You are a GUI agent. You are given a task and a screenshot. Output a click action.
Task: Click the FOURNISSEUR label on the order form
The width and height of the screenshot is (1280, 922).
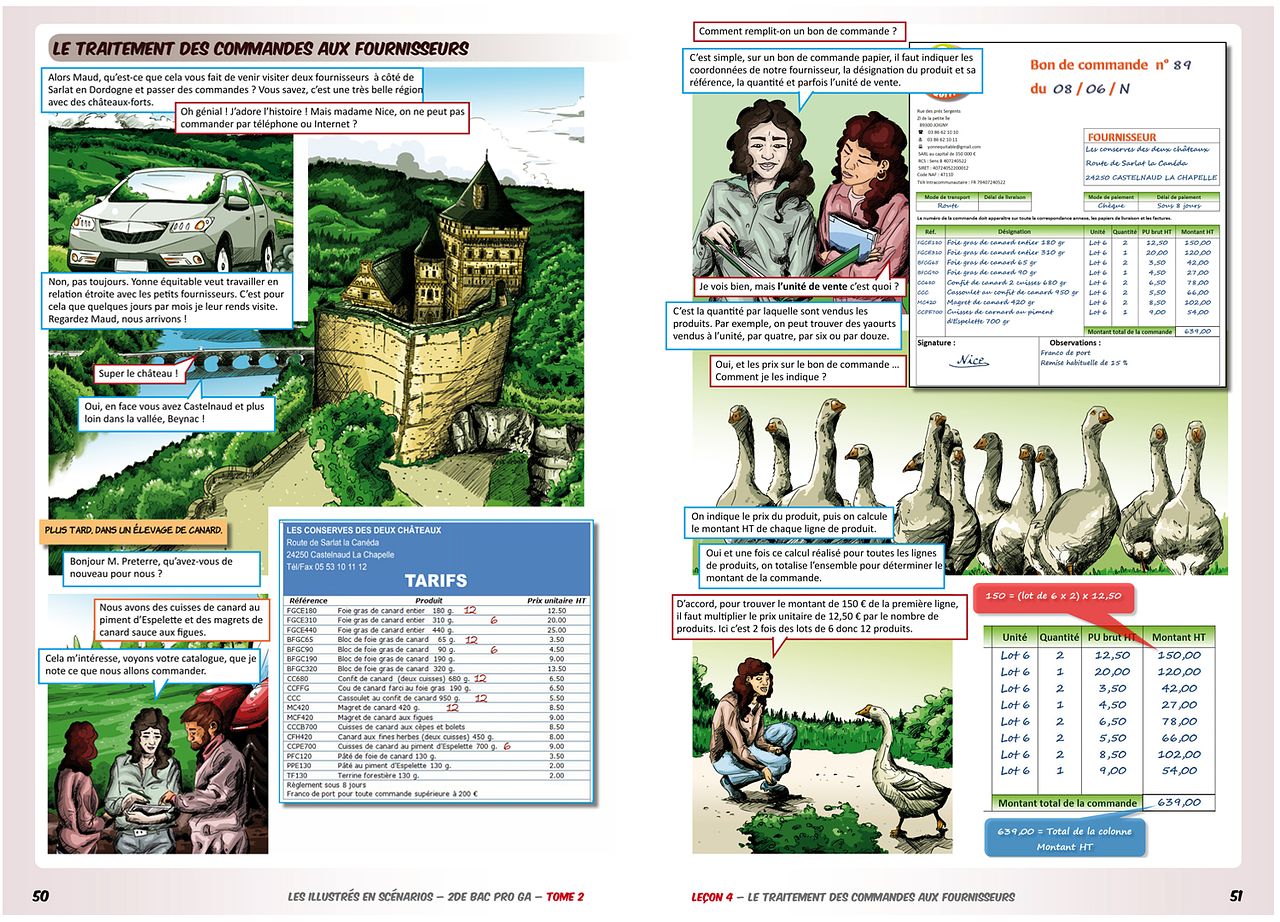pyautogui.click(x=1120, y=137)
